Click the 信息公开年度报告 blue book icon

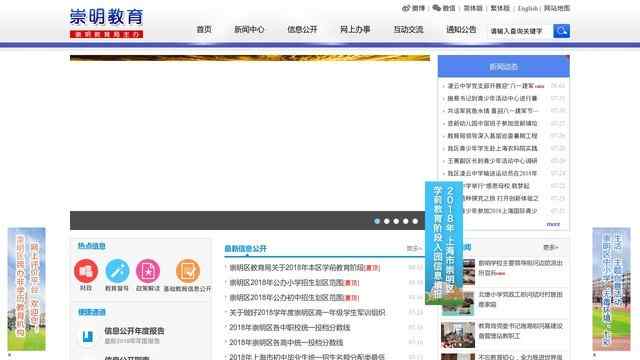[x=87, y=336]
